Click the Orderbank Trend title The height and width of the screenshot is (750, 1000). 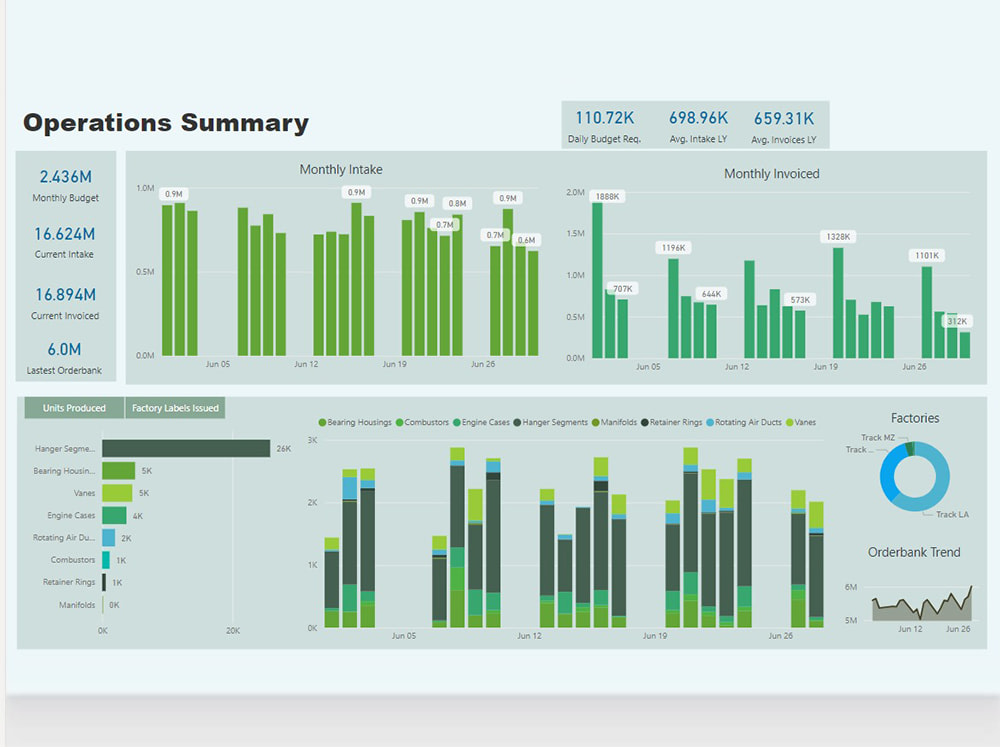[914, 552]
